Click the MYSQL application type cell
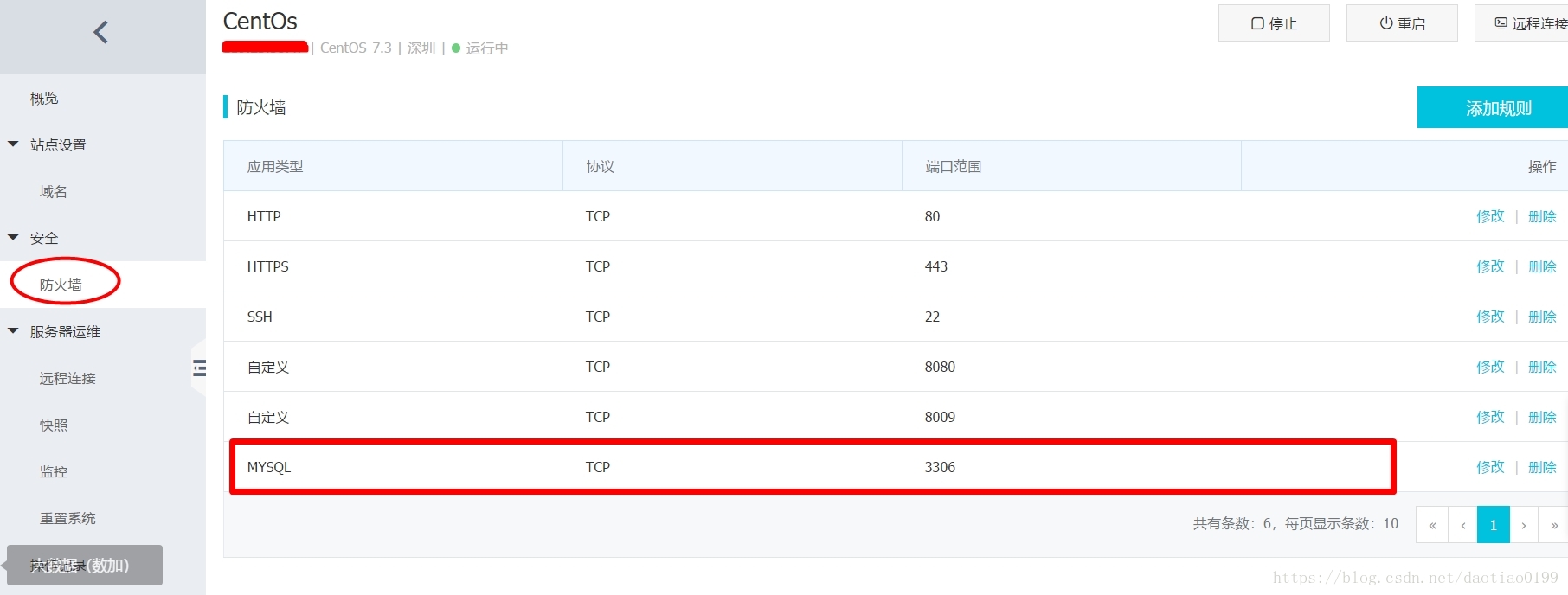 [269, 467]
